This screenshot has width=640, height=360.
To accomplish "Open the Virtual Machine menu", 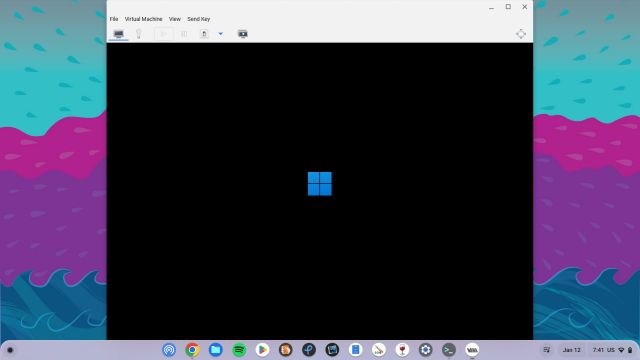I will [x=143, y=19].
